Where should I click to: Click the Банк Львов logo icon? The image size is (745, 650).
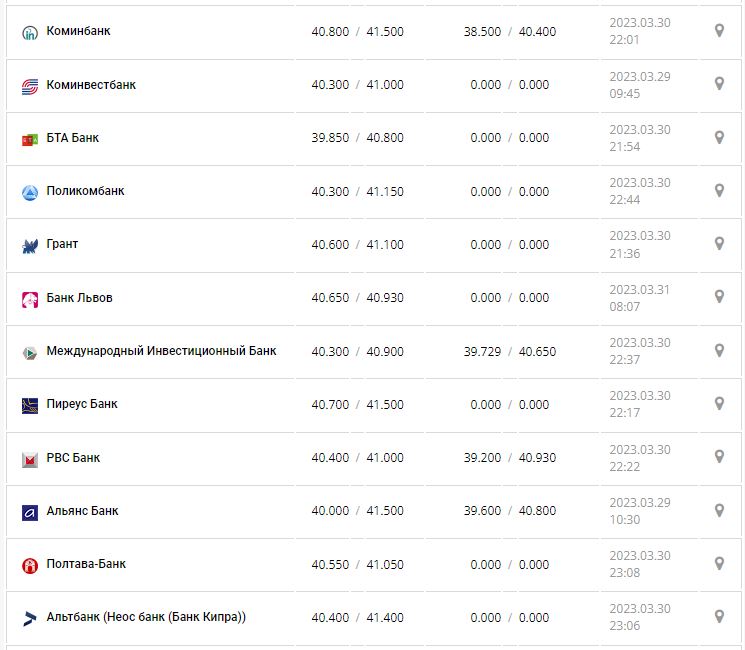(29, 299)
